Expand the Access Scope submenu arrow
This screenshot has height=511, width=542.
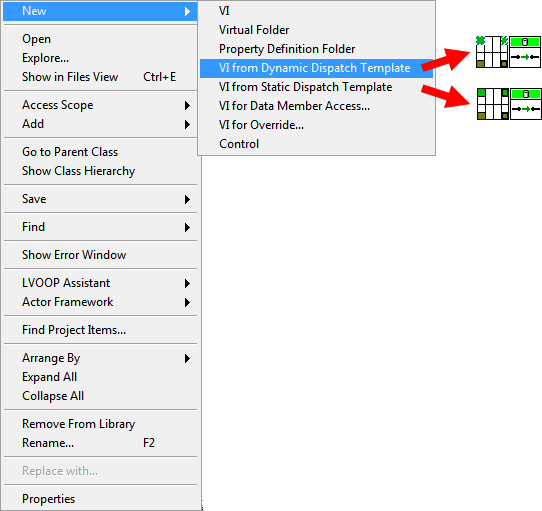187,105
